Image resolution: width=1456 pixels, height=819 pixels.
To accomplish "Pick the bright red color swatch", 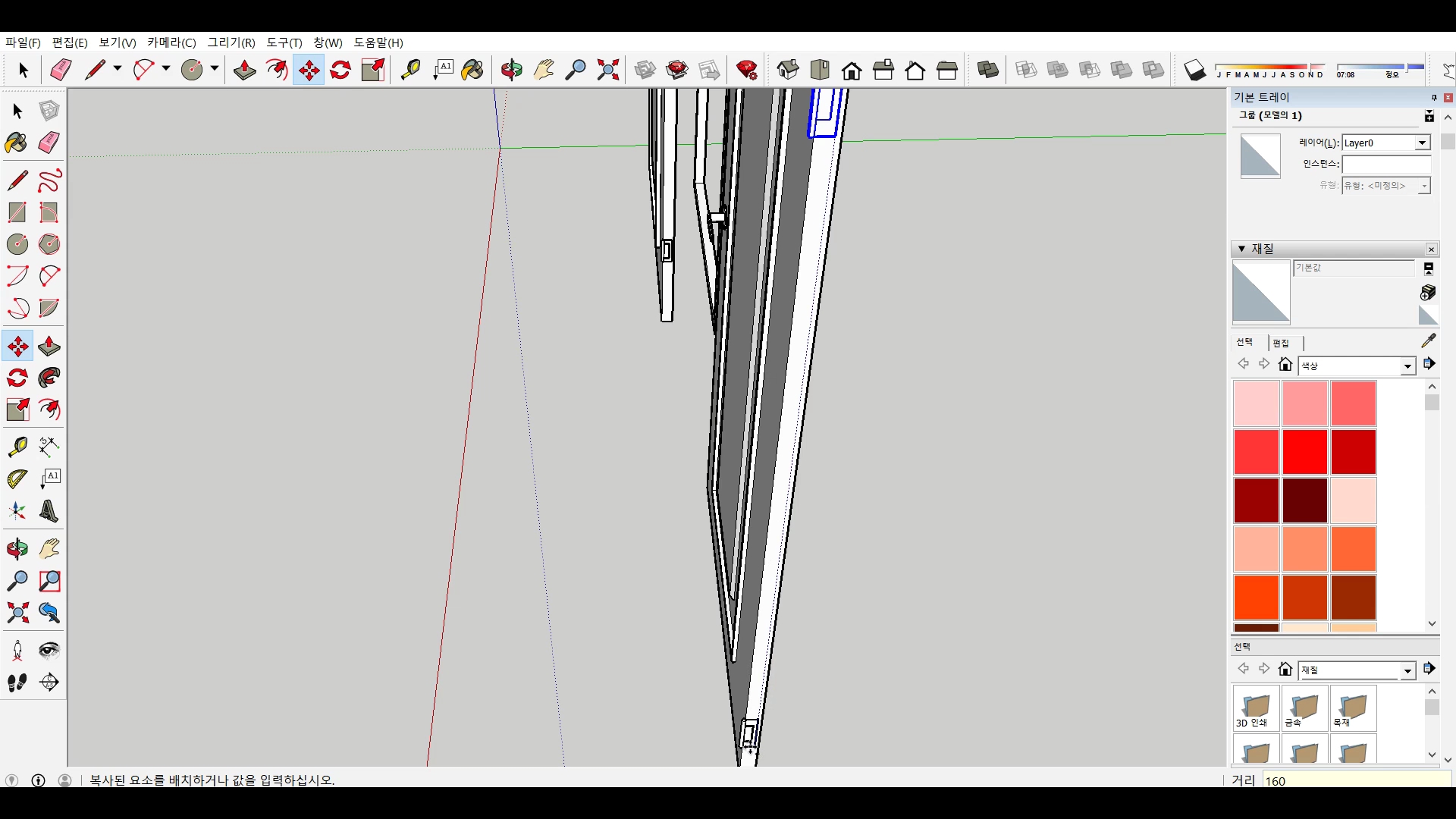I will tap(1304, 451).
